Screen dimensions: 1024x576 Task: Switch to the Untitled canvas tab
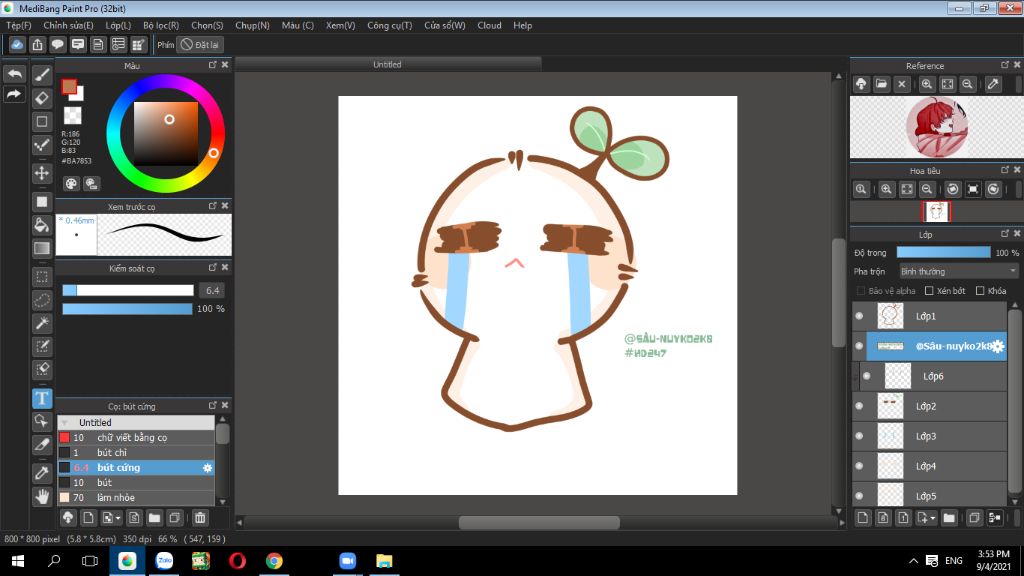(x=388, y=65)
